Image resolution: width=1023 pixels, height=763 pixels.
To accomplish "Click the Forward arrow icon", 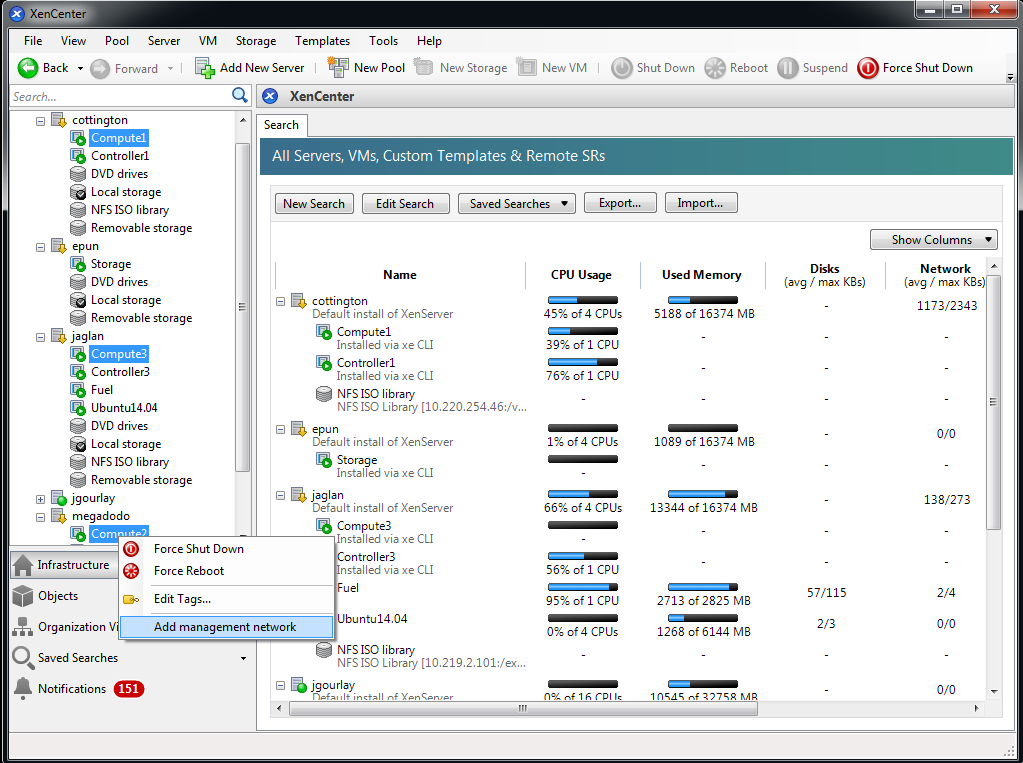I will tap(100, 69).
